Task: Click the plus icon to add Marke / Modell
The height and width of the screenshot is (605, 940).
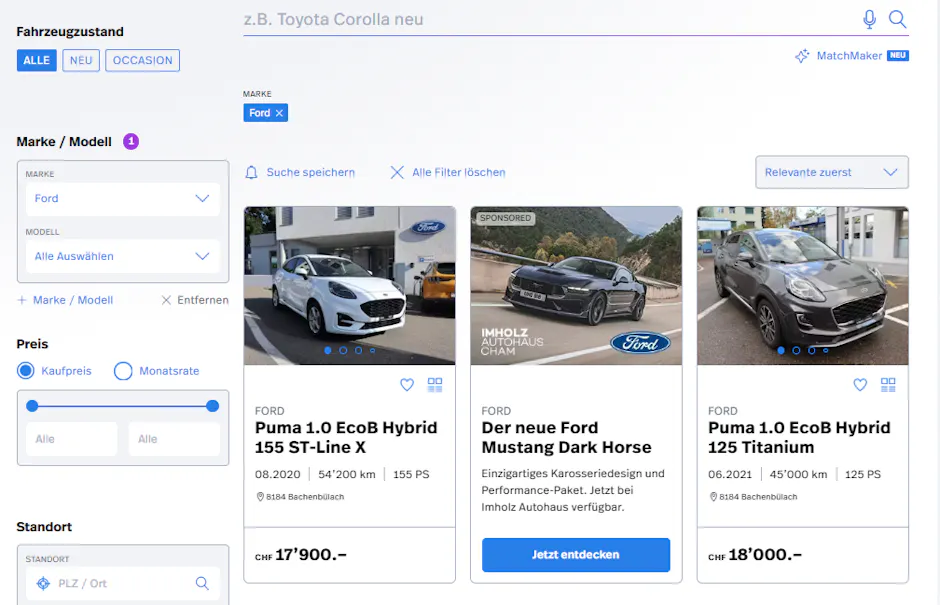Action: pos(22,300)
